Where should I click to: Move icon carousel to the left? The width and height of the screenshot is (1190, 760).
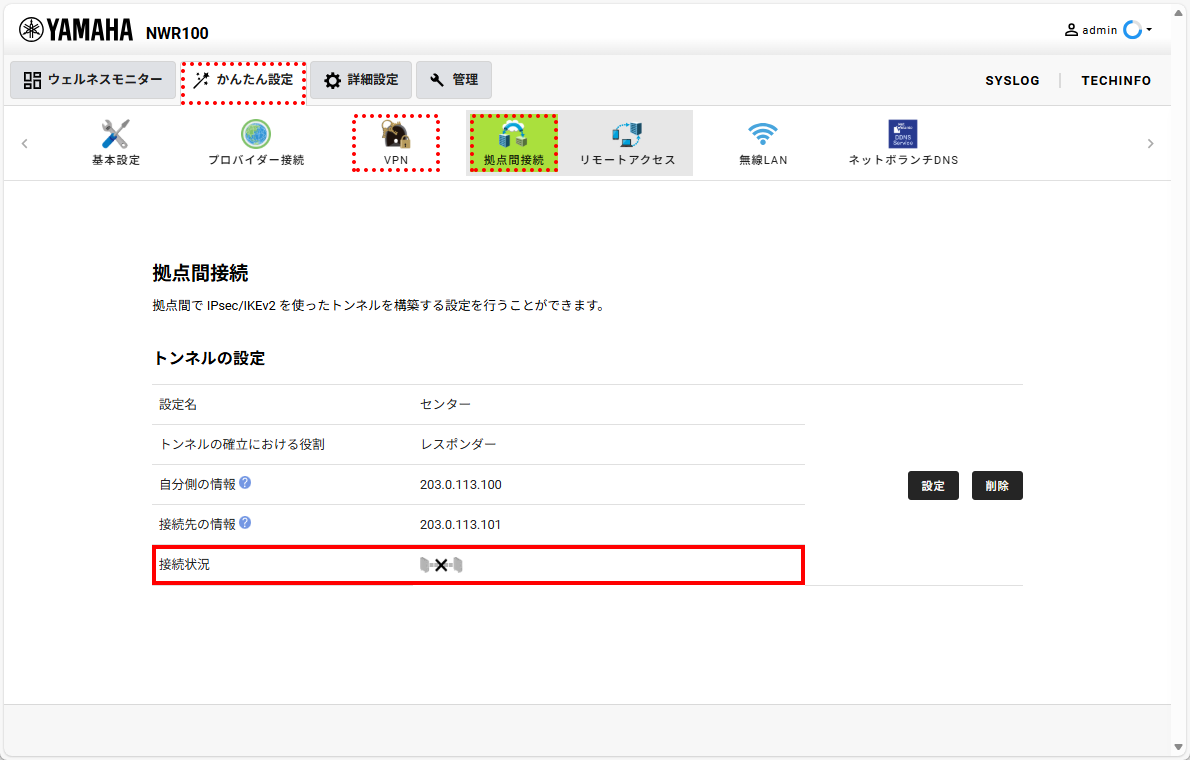[x=24, y=143]
